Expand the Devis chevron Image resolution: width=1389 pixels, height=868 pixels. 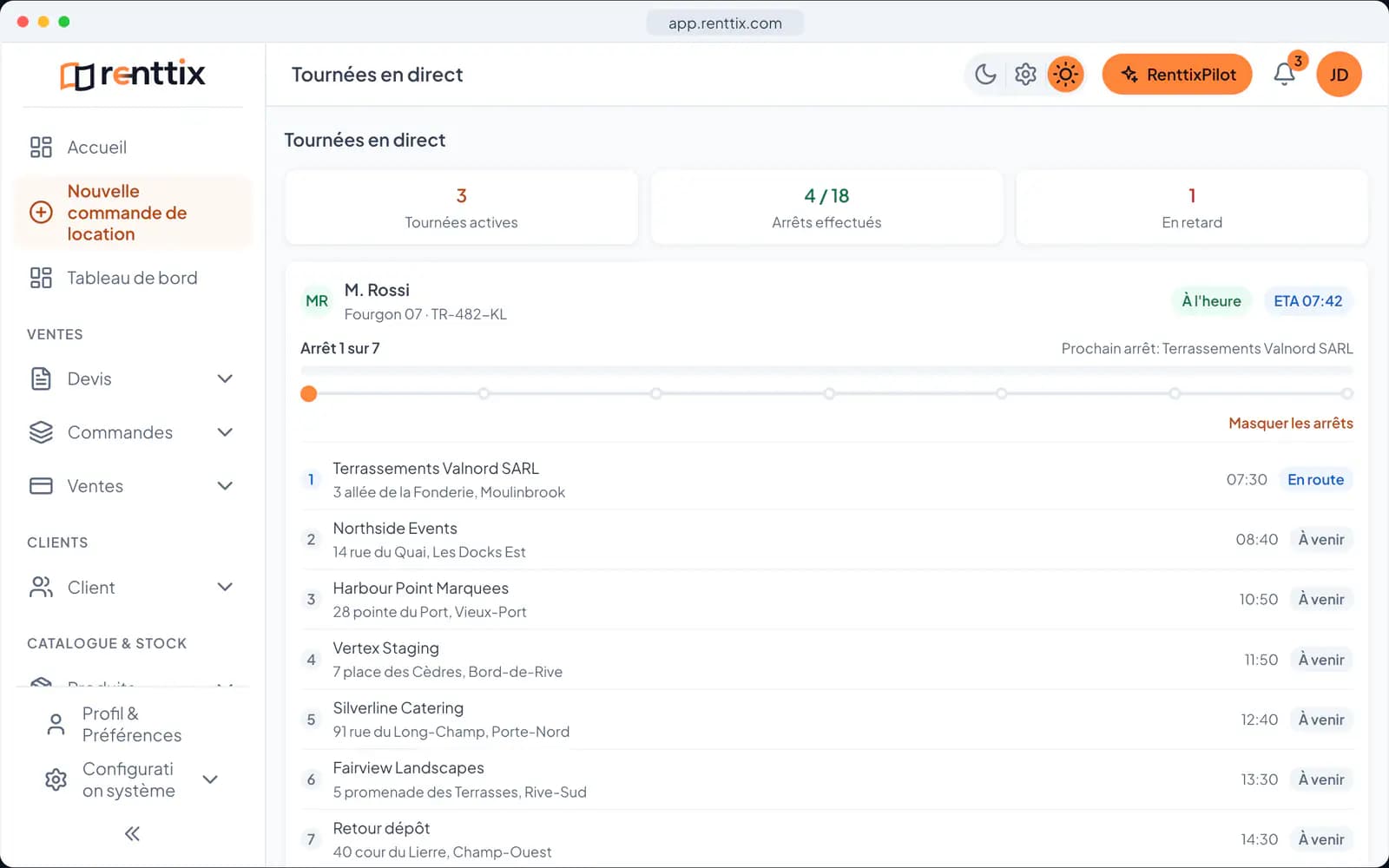tap(225, 378)
